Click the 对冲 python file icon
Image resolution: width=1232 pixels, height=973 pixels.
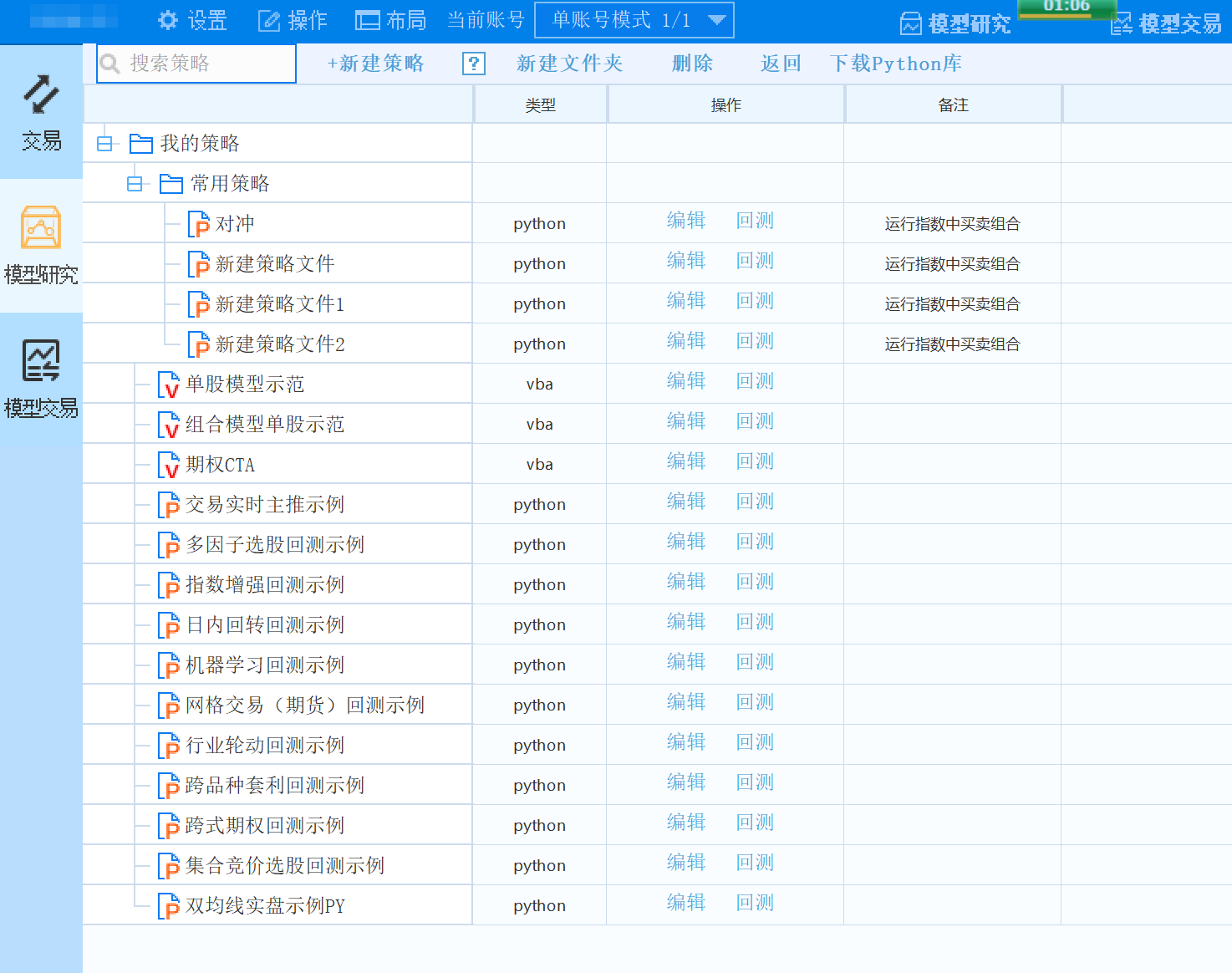[199, 224]
